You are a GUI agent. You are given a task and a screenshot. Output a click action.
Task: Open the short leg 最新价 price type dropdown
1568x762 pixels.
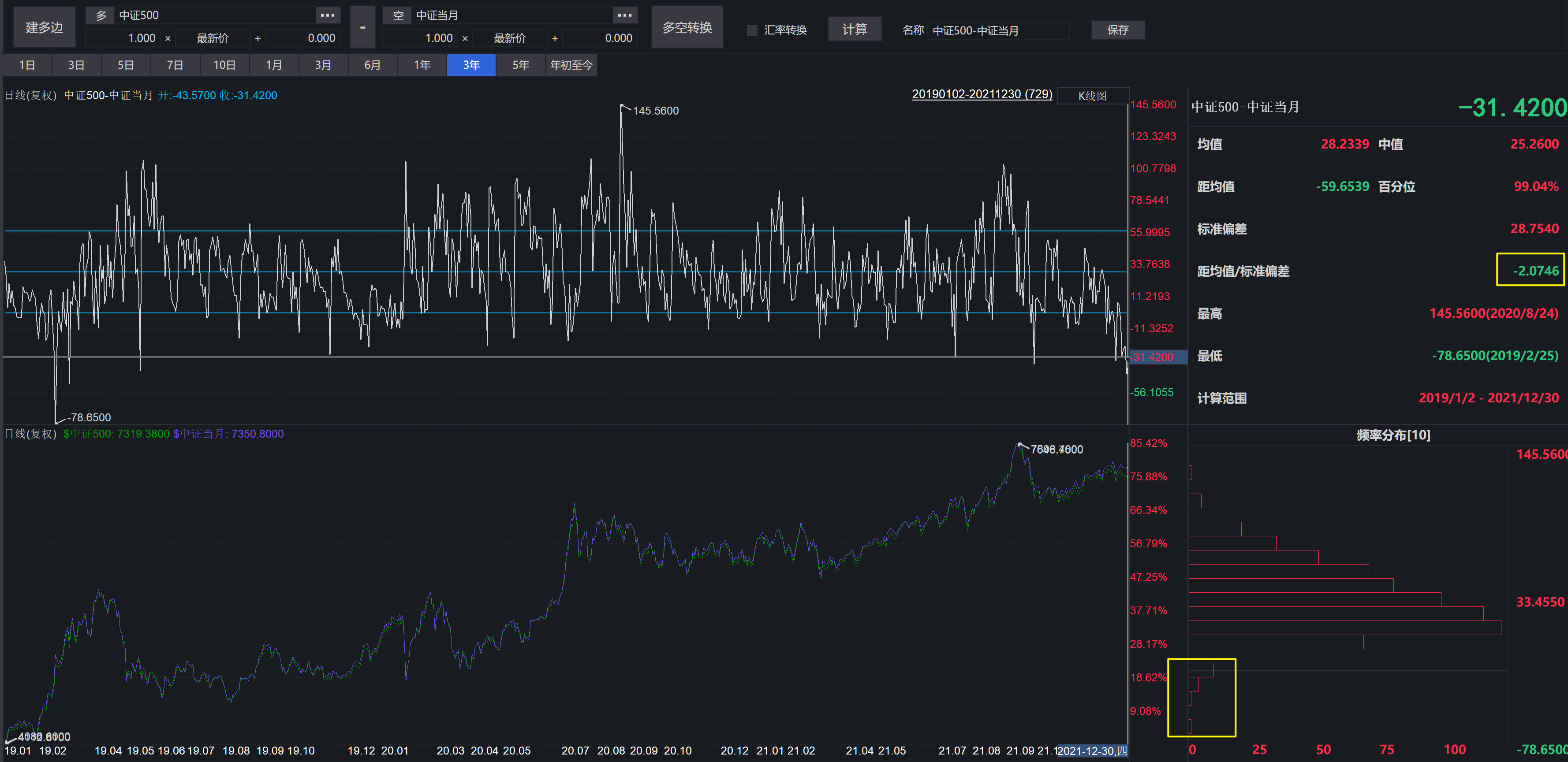tap(509, 38)
